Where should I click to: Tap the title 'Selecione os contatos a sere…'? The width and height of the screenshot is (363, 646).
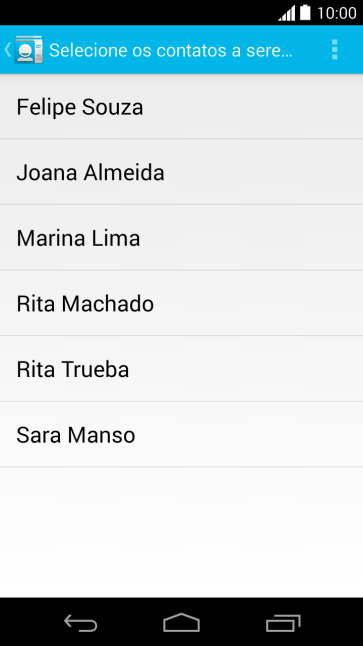coord(171,50)
